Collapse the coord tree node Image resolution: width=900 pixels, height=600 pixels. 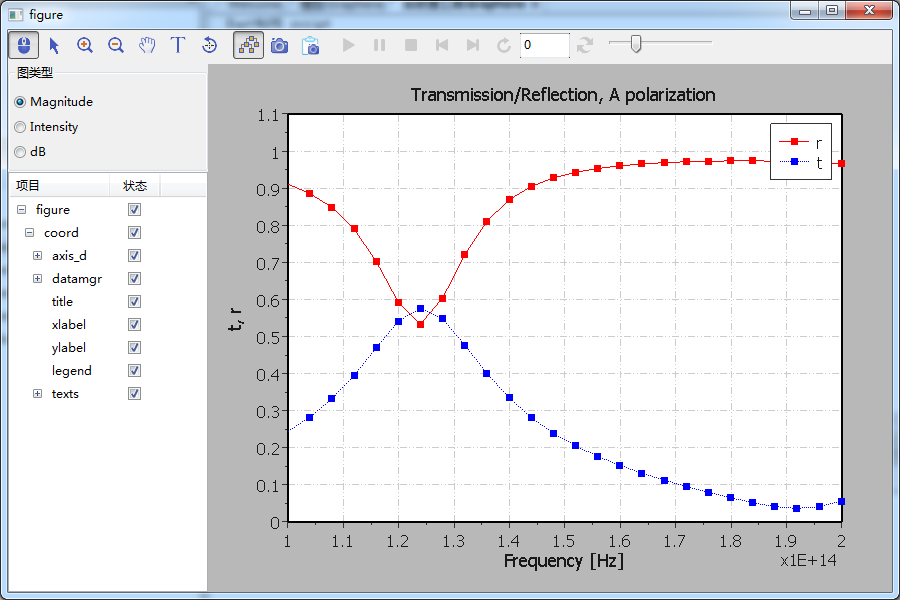tap(30, 233)
